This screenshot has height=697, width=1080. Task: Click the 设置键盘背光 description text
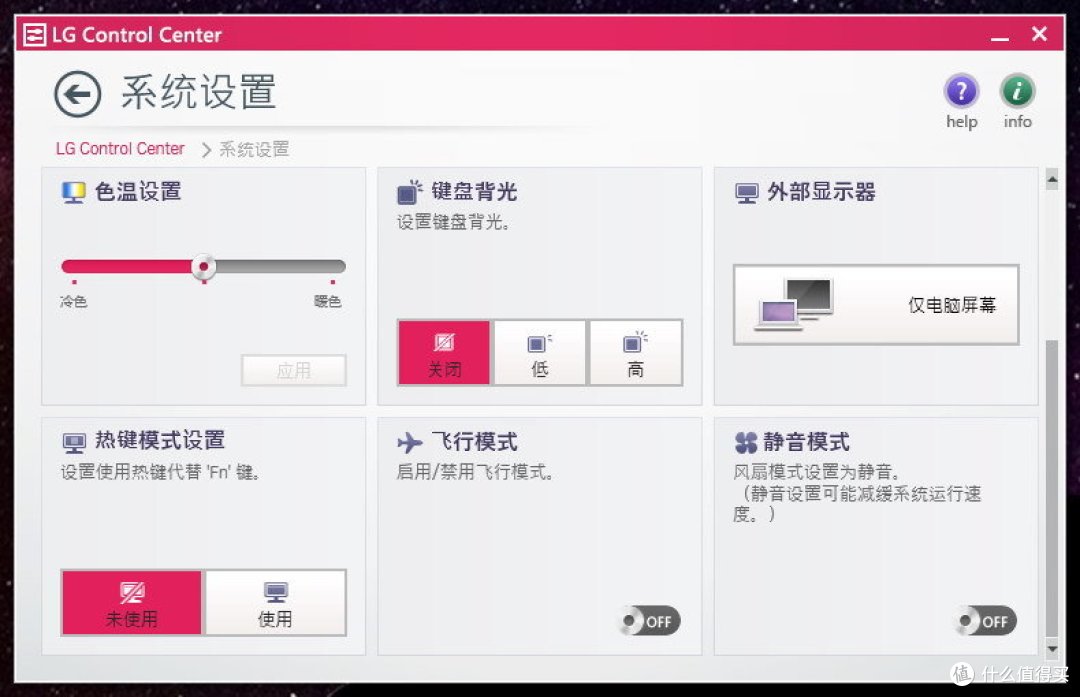(453, 222)
